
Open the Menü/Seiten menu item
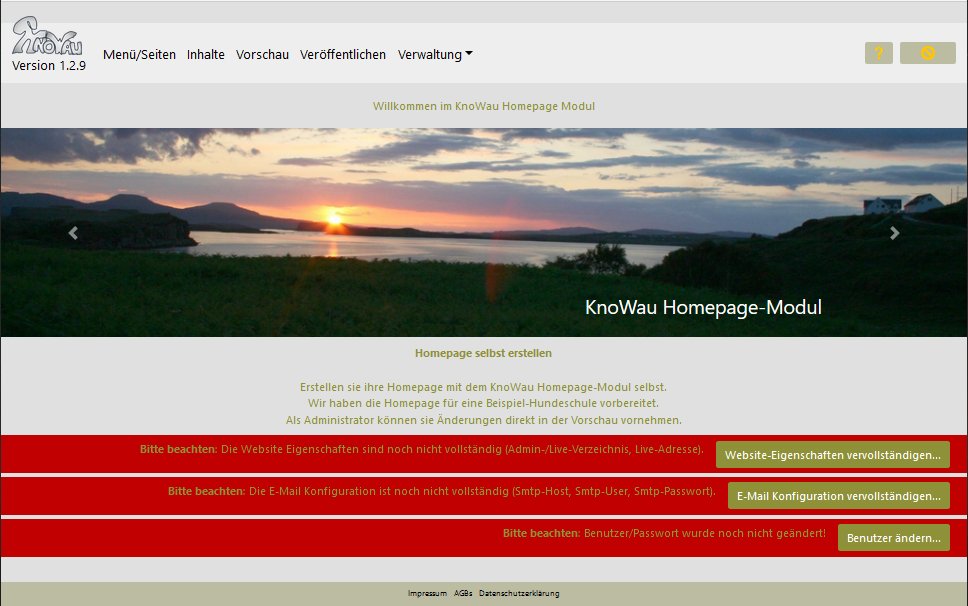tap(139, 55)
